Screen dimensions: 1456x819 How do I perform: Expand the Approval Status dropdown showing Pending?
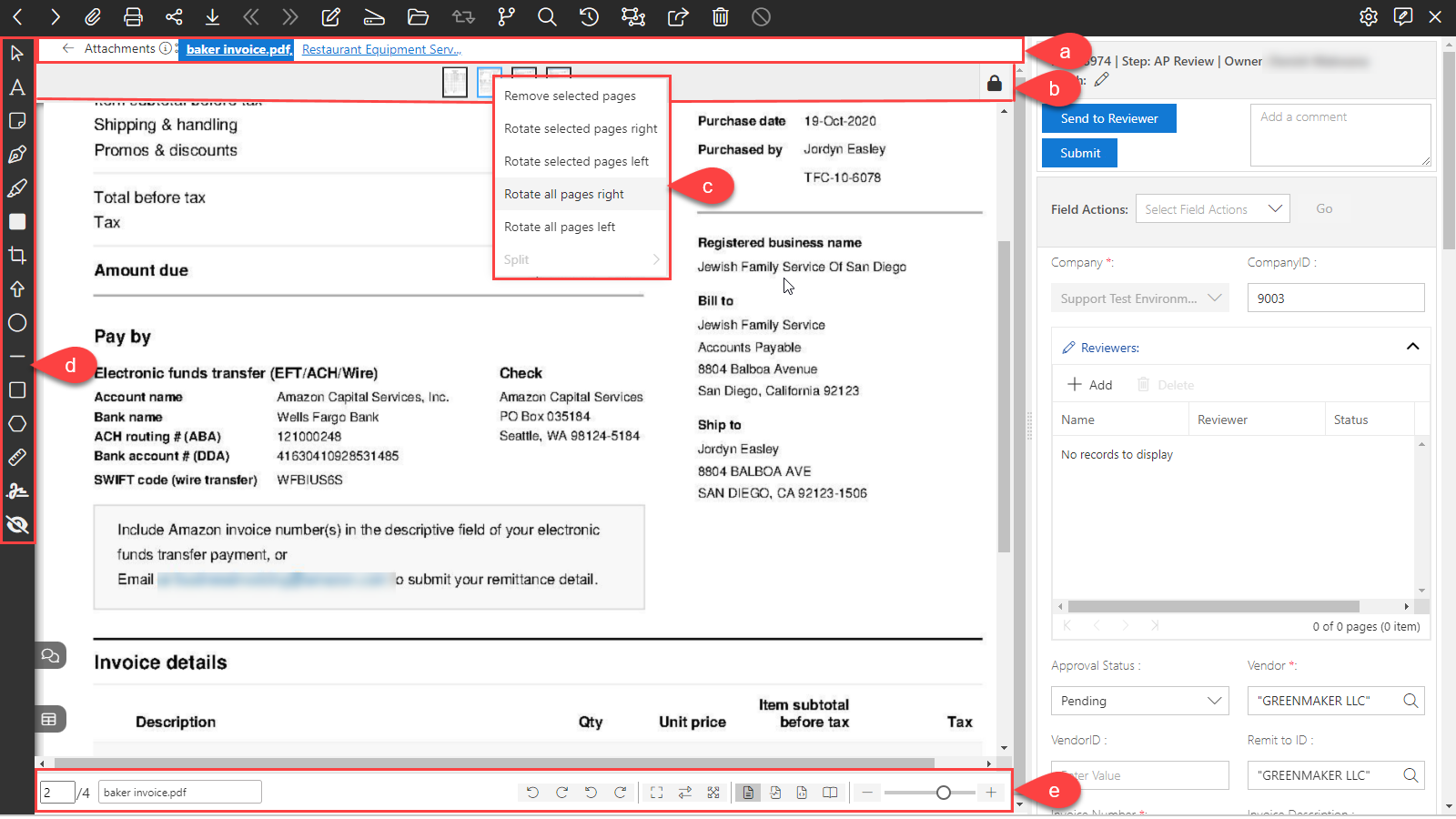click(1139, 701)
